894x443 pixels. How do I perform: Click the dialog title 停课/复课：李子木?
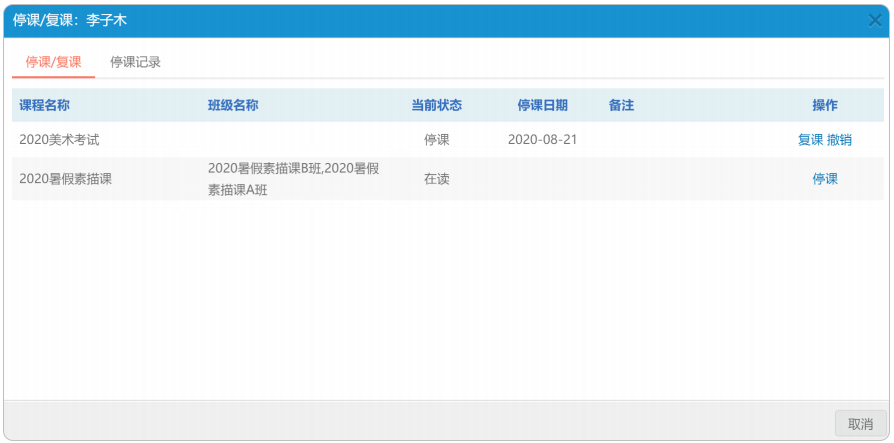70,20
